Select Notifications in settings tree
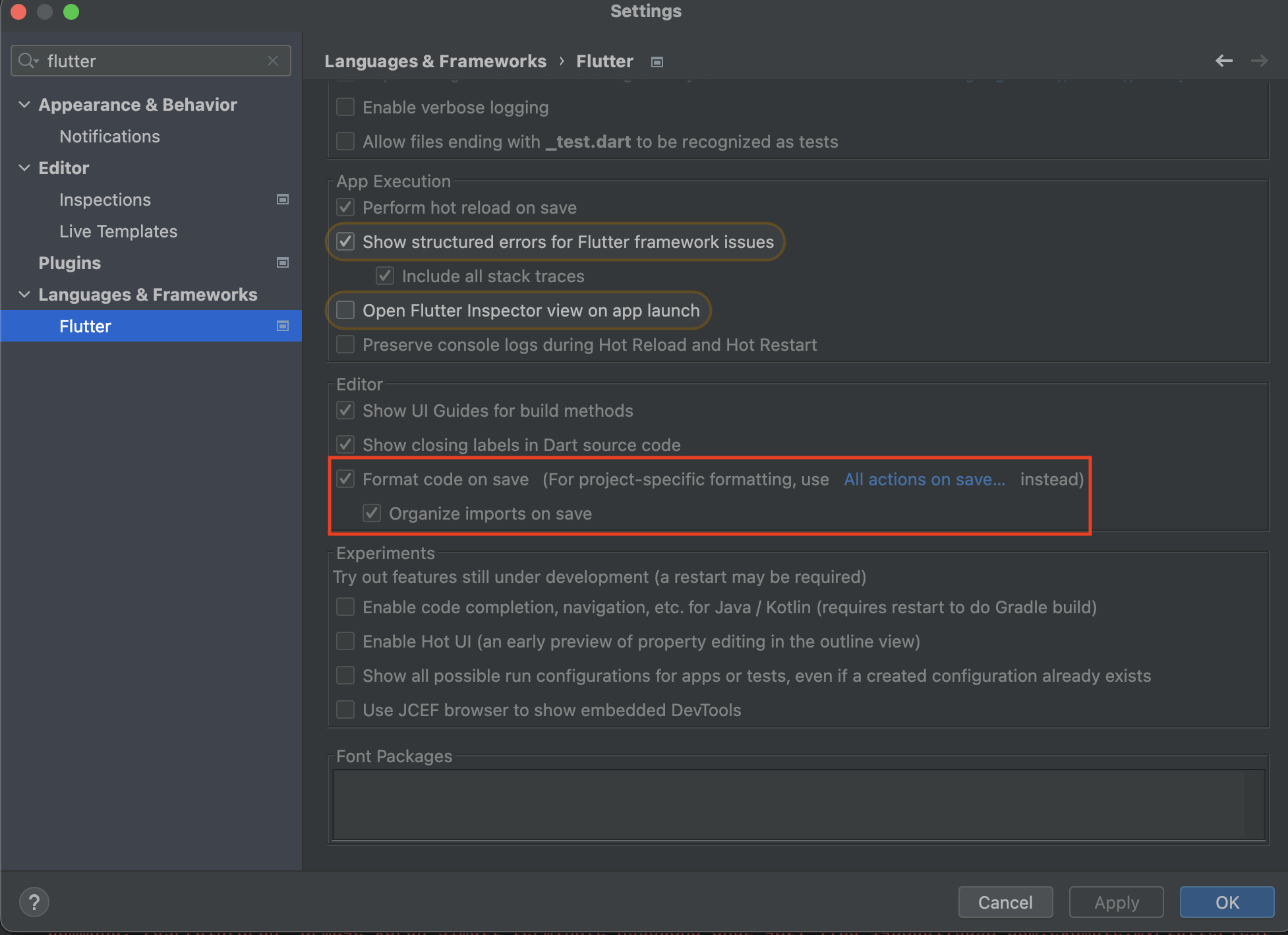This screenshot has width=1288, height=935. 109,136
